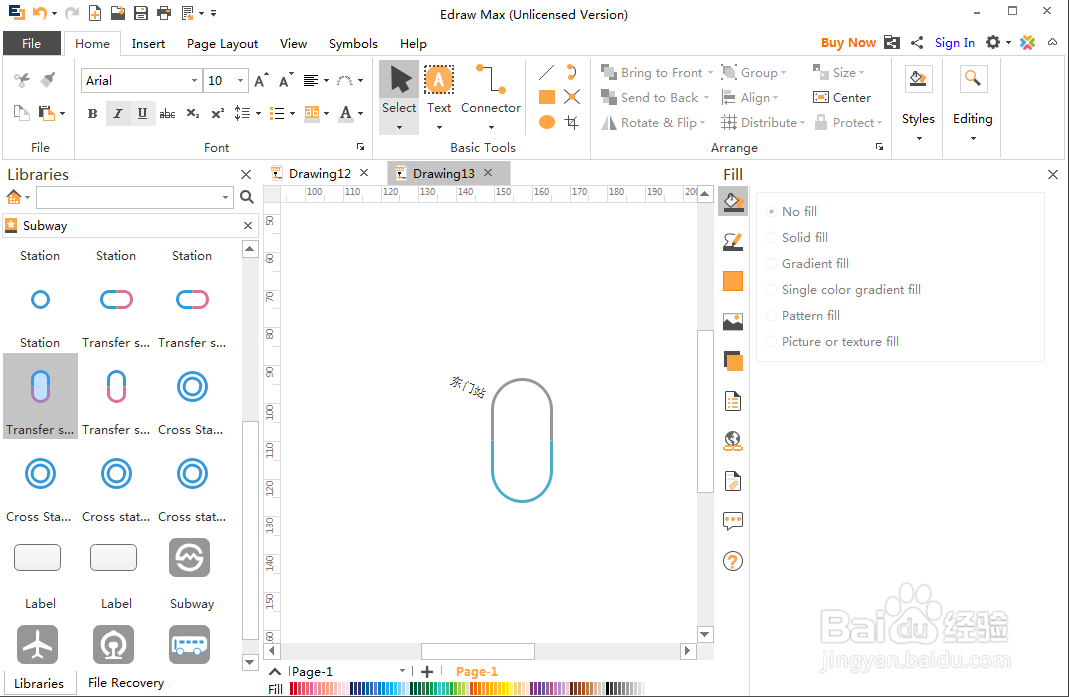1069x697 pixels.
Task: Open the Insert picture panel icon
Action: point(733,321)
